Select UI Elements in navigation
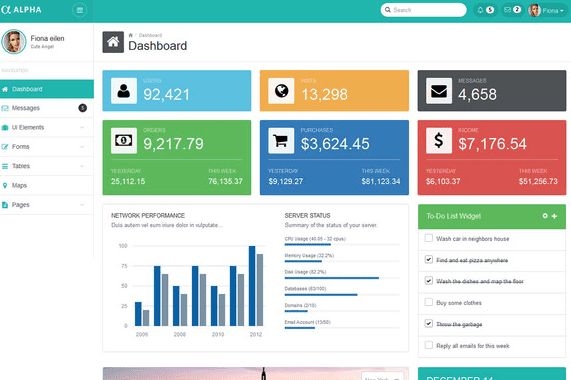This screenshot has width=571, height=380. 47,127
